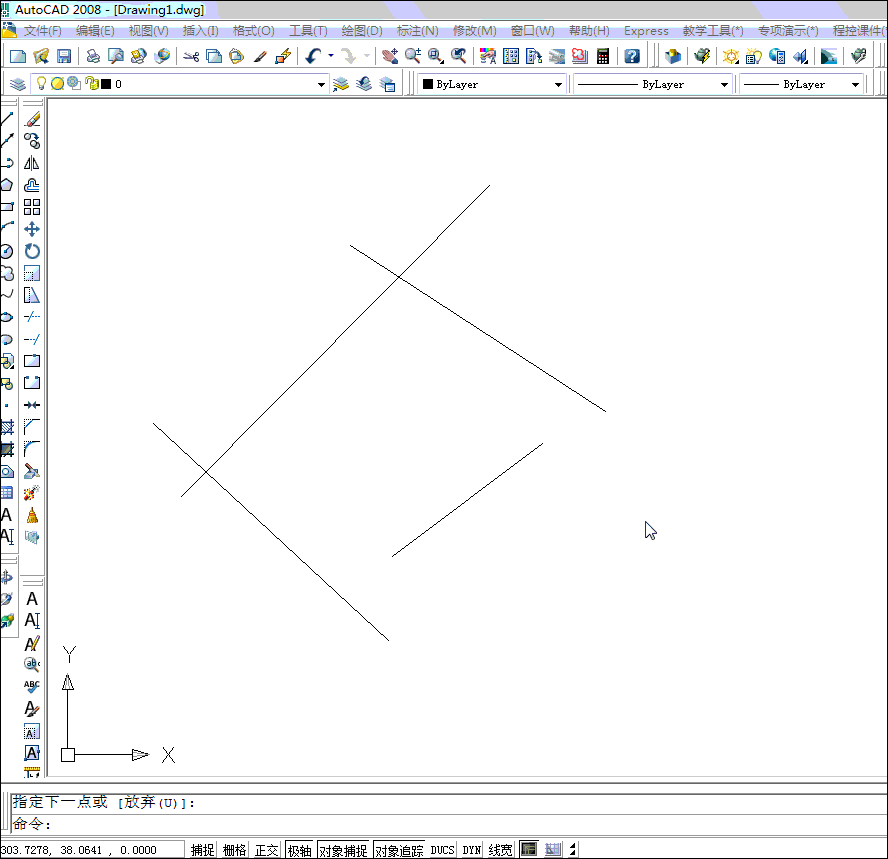Open the Layer Properties Manager icon
This screenshot has width=888, height=859.
click(18, 84)
